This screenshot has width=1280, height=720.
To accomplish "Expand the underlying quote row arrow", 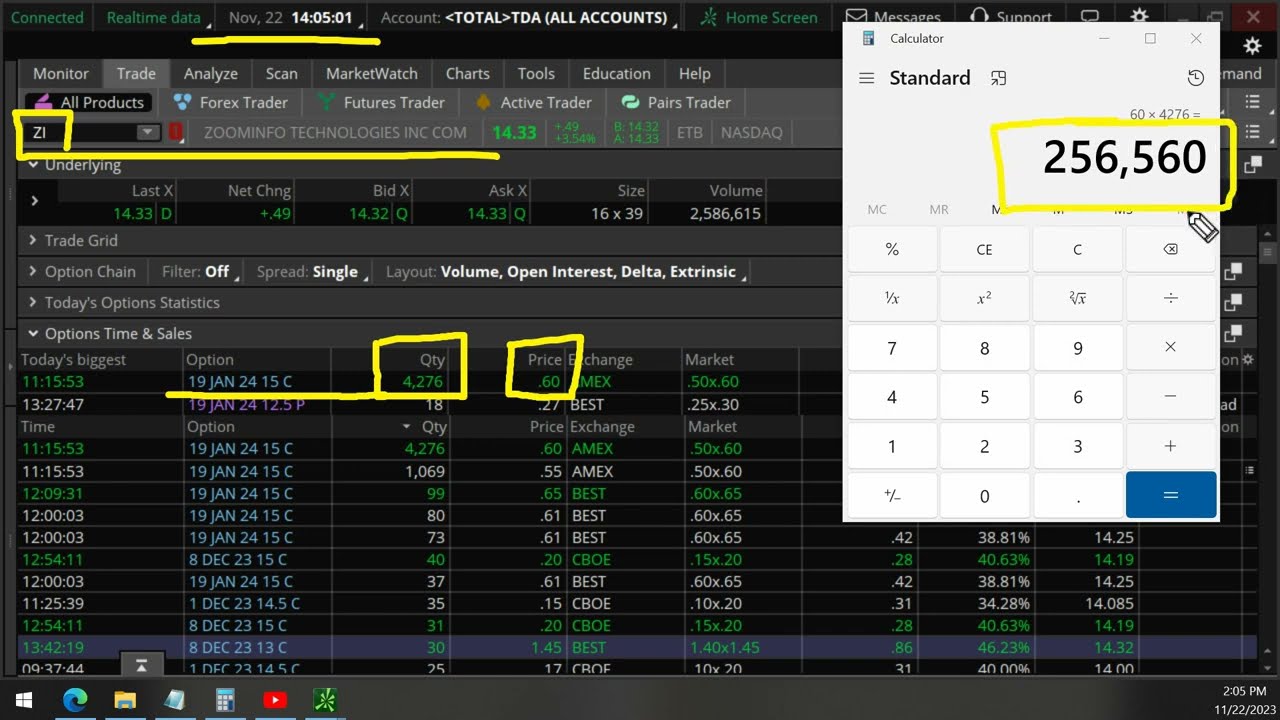I will [x=34, y=201].
